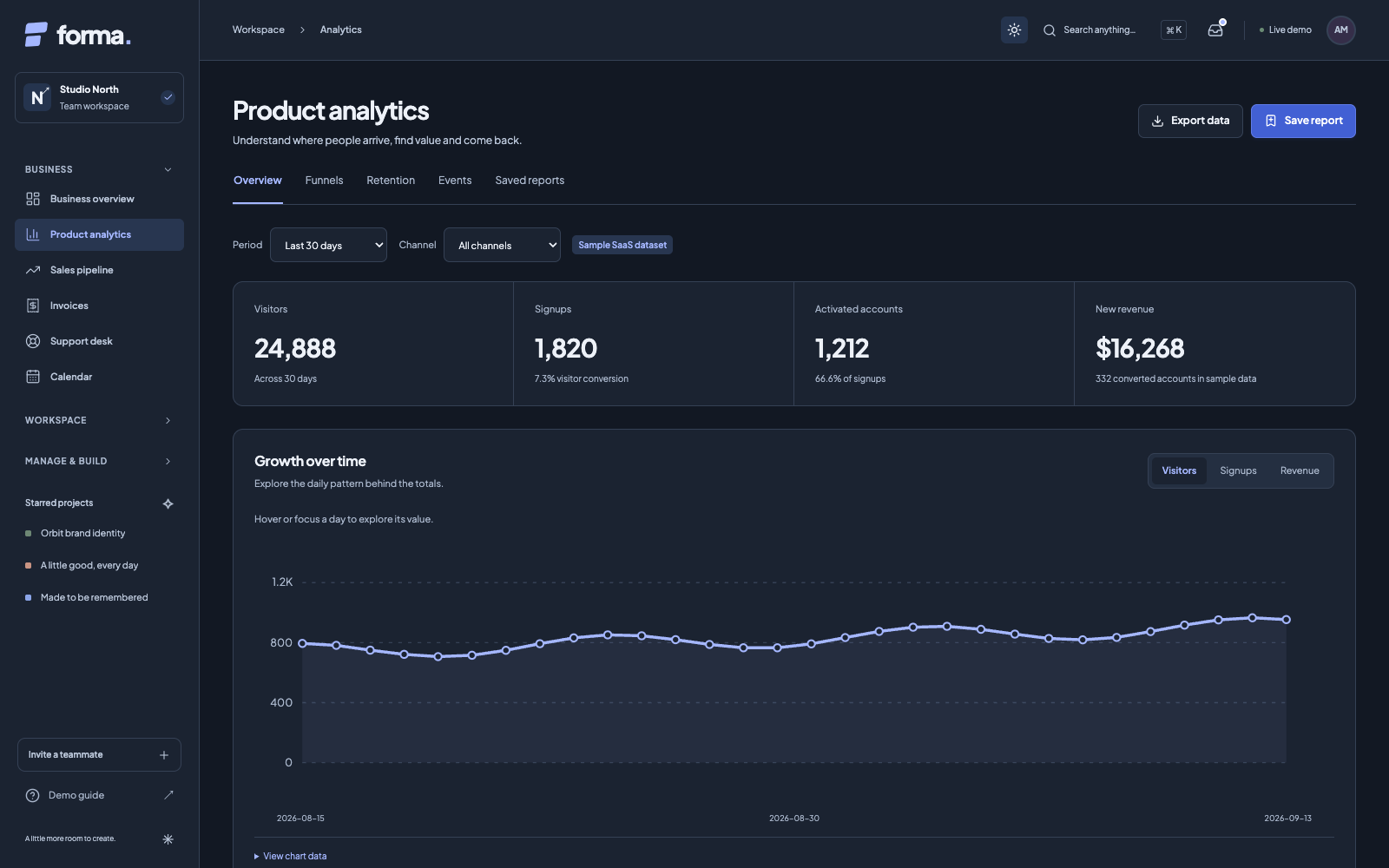This screenshot has height=868, width=1389.
Task: Open the All channels dropdown
Action: point(502,245)
